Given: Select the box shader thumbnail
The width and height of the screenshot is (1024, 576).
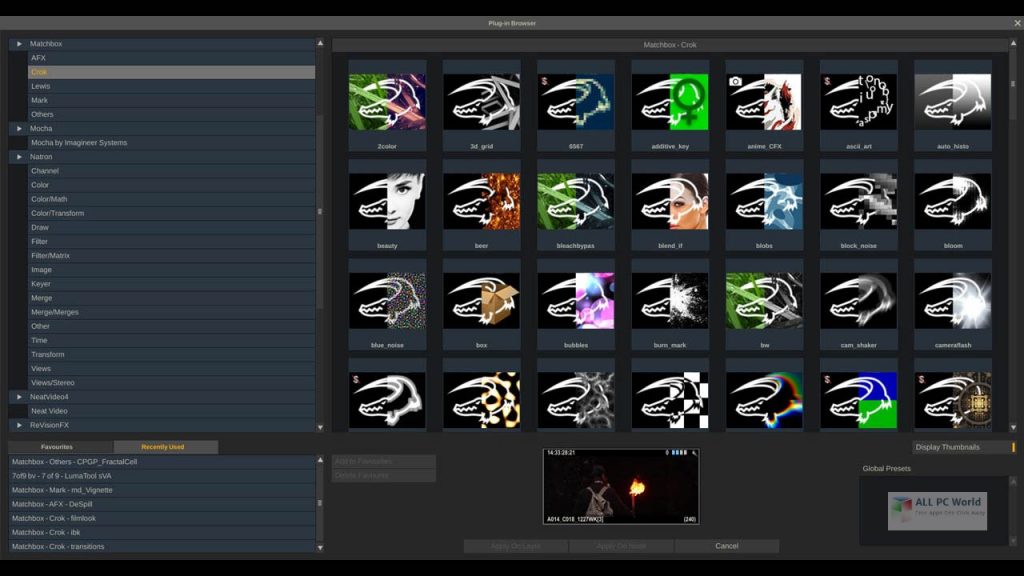Looking at the screenshot, I should pyautogui.click(x=481, y=300).
